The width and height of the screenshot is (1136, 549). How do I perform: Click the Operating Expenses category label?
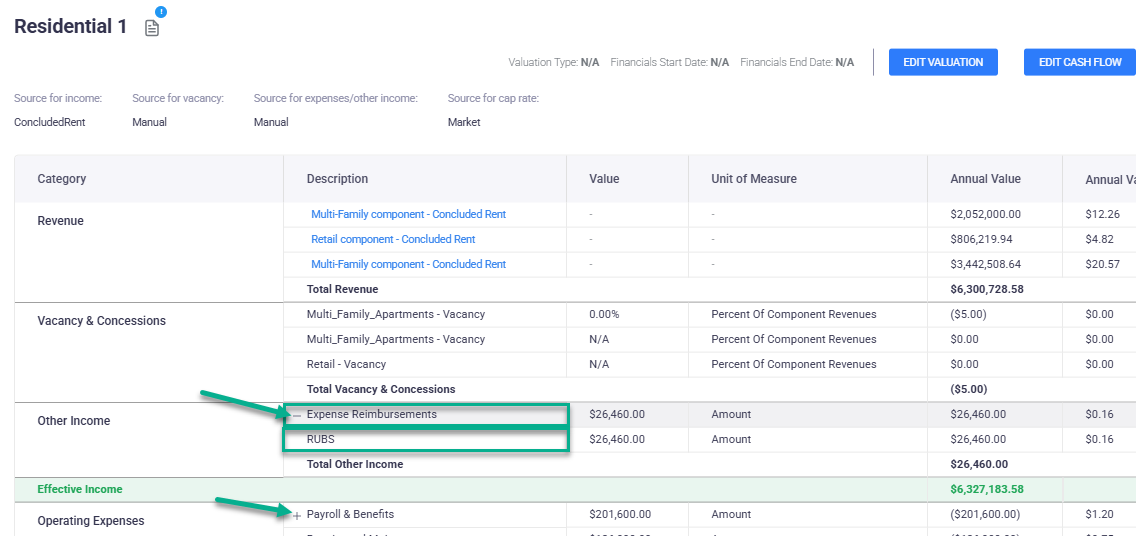91,521
